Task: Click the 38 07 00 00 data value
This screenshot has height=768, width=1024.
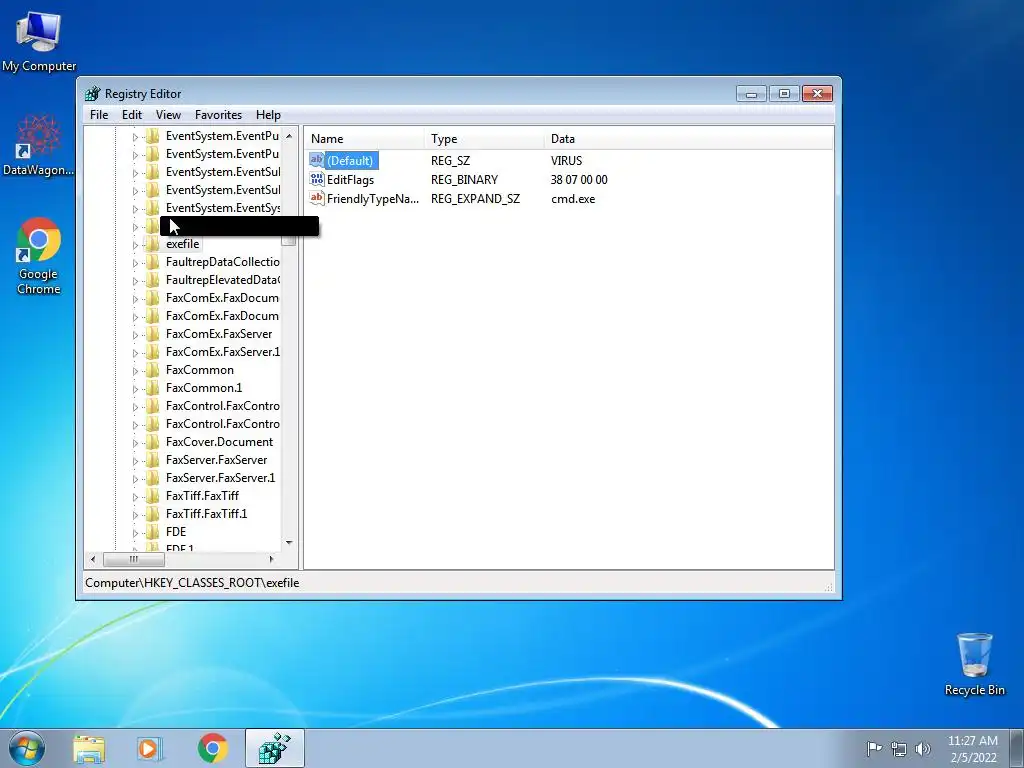Action: tap(579, 180)
